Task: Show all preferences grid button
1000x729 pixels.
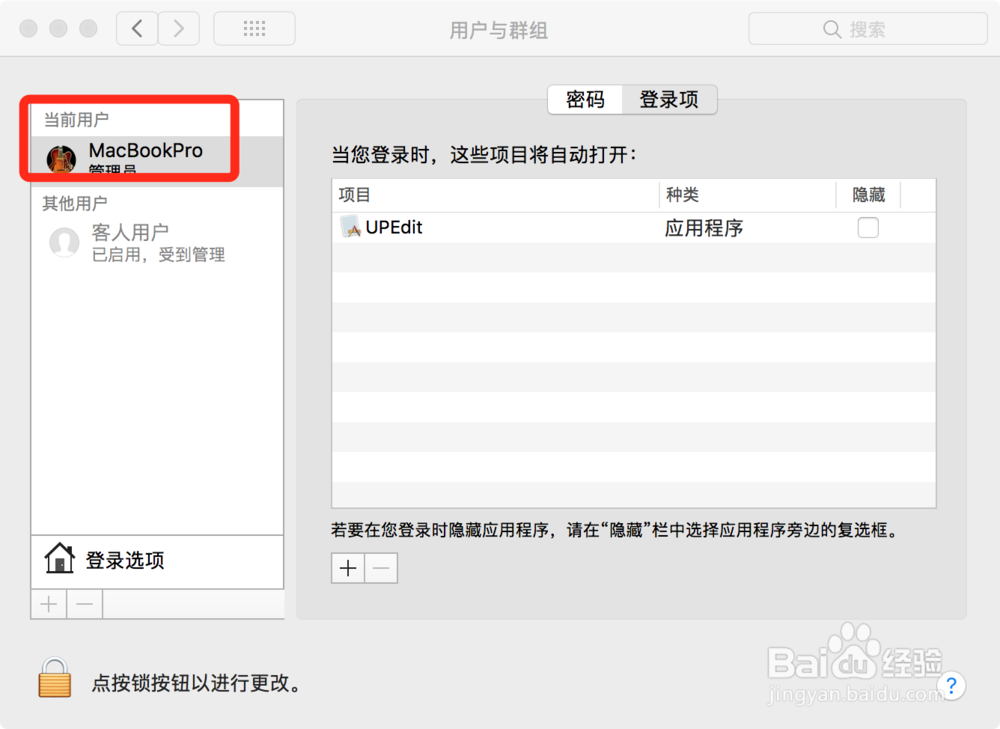Action: [254, 29]
